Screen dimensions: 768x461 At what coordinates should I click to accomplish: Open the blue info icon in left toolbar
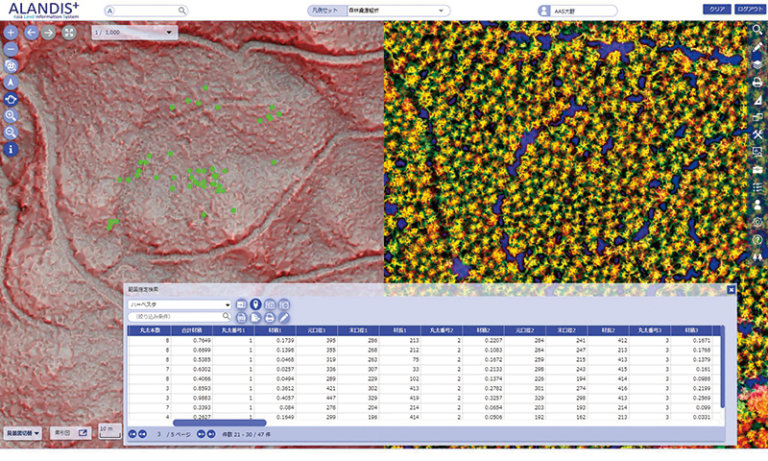point(11,149)
